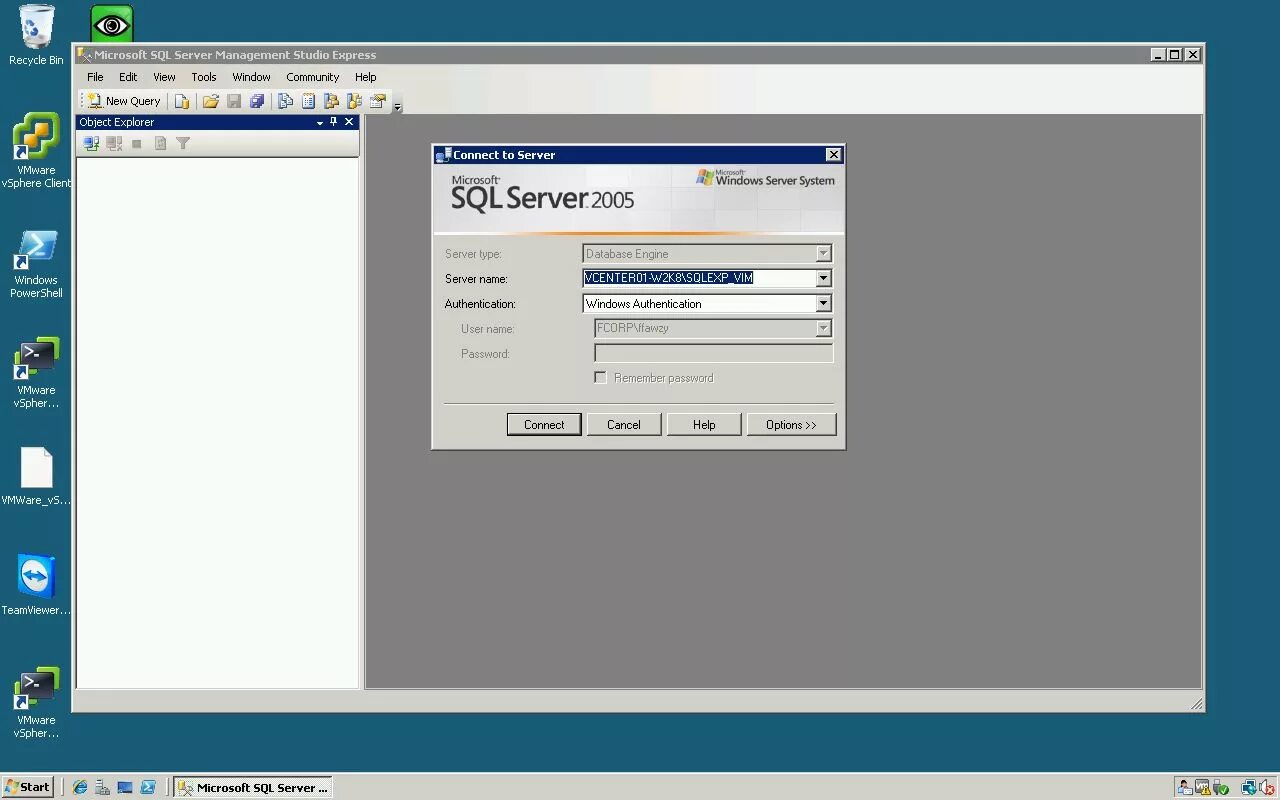Click the Save All icon
1280x800 pixels.
[x=257, y=101]
